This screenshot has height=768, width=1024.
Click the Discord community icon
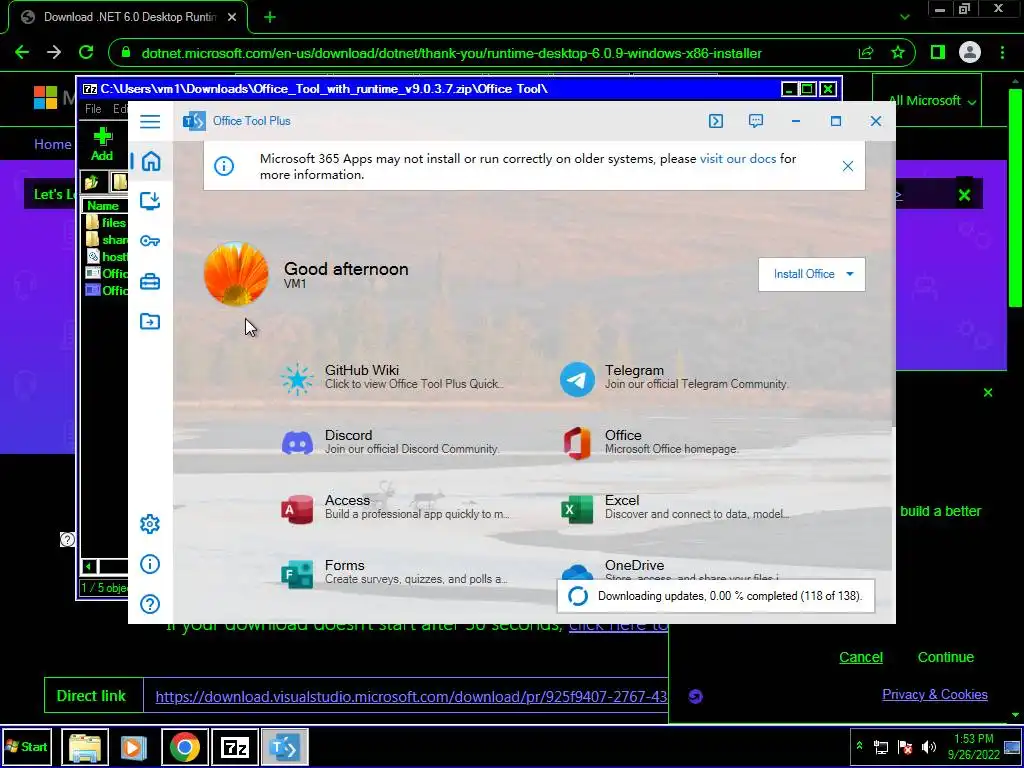(x=297, y=443)
